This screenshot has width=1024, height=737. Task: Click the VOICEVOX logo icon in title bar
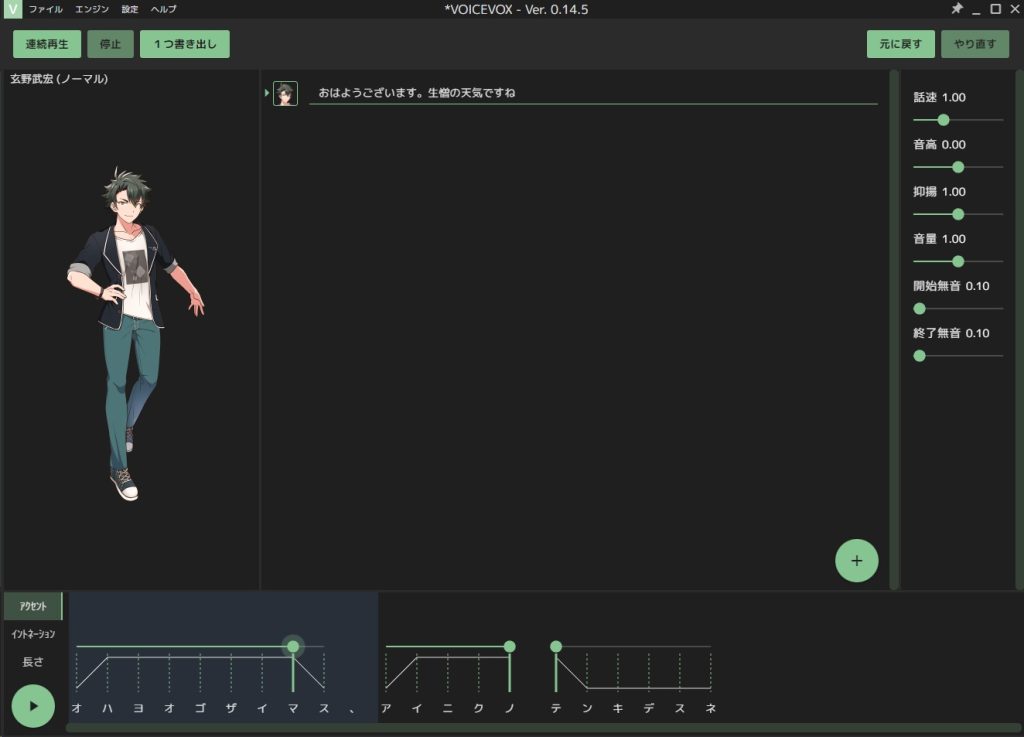[12, 9]
